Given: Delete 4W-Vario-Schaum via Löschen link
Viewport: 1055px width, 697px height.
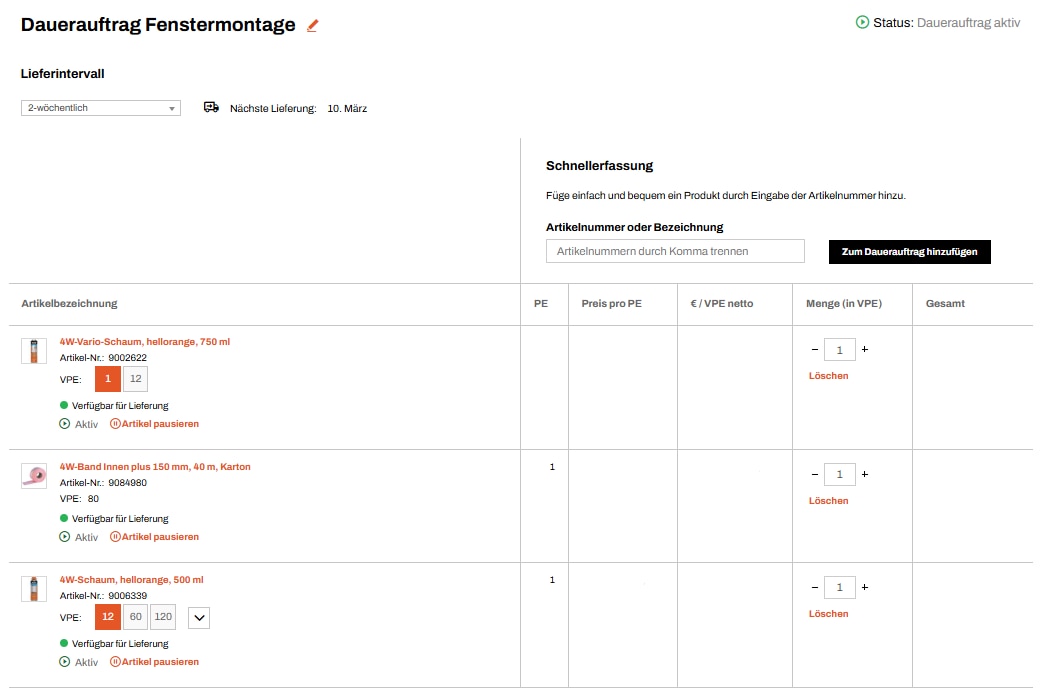Looking at the screenshot, I should click(x=828, y=376).
